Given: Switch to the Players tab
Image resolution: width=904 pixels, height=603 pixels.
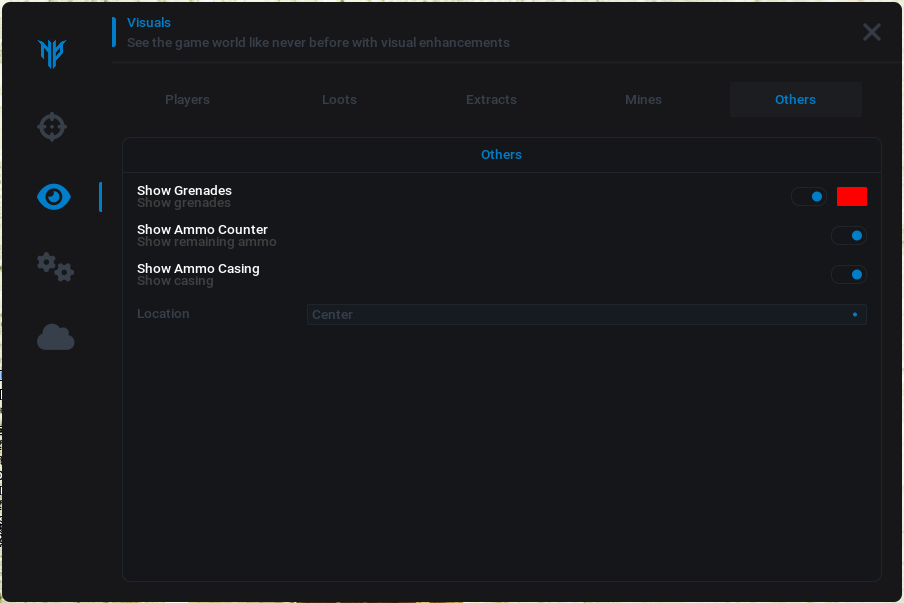Looking at the screenshot, I should point(187,100).
